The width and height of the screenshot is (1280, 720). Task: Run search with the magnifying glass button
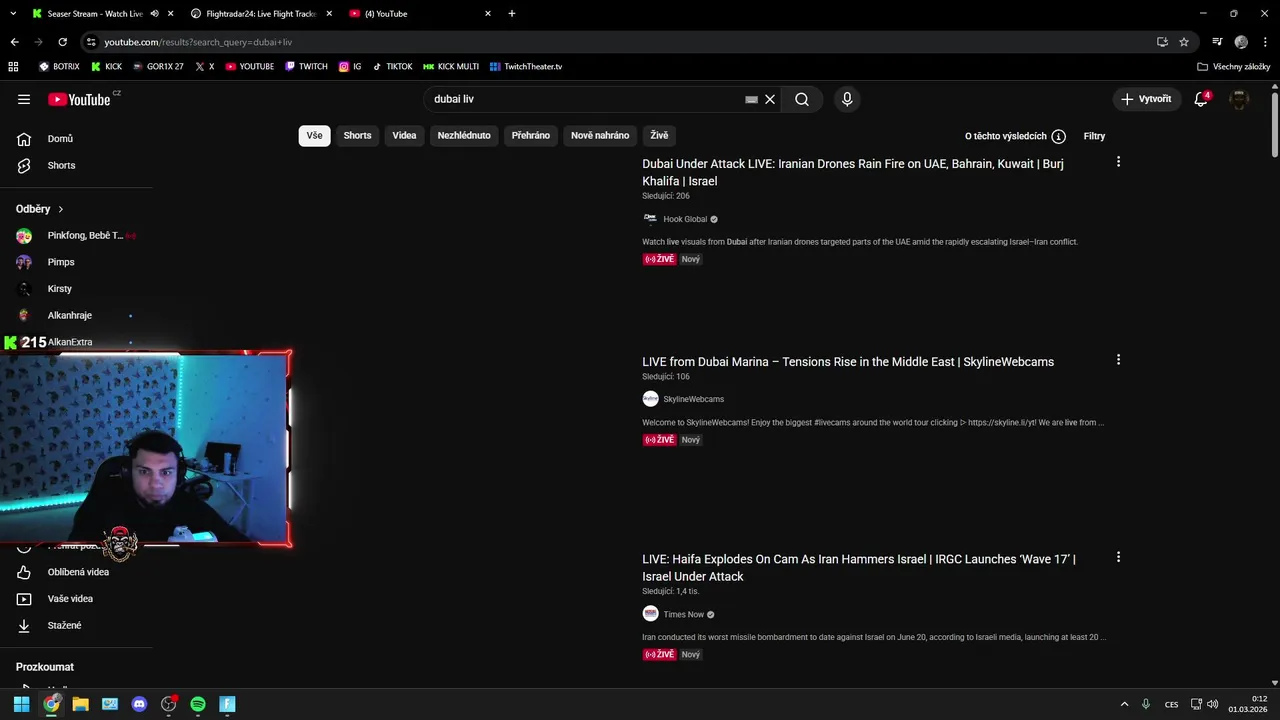point(802,99)
